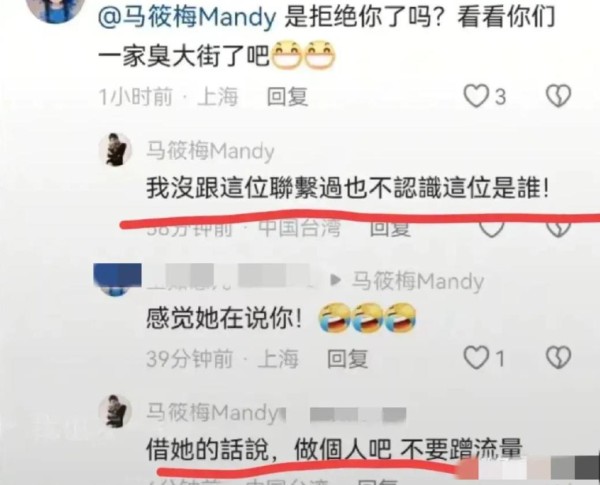Open blurred user's blue avatar
The width and height of the screenshot is (600, 485).
coord(117,280)
